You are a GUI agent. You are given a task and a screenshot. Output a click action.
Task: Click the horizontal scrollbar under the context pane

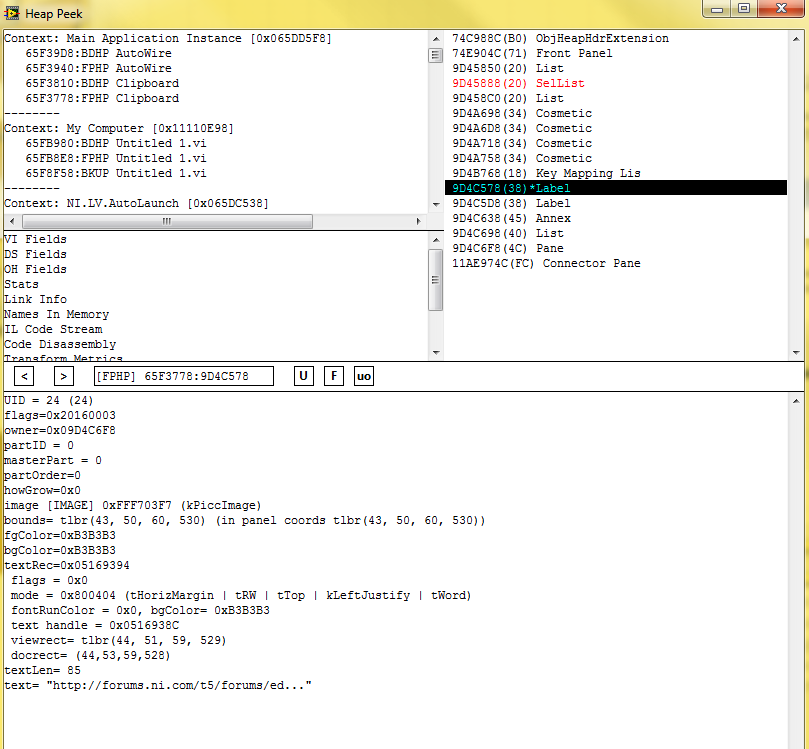(167, 221)
